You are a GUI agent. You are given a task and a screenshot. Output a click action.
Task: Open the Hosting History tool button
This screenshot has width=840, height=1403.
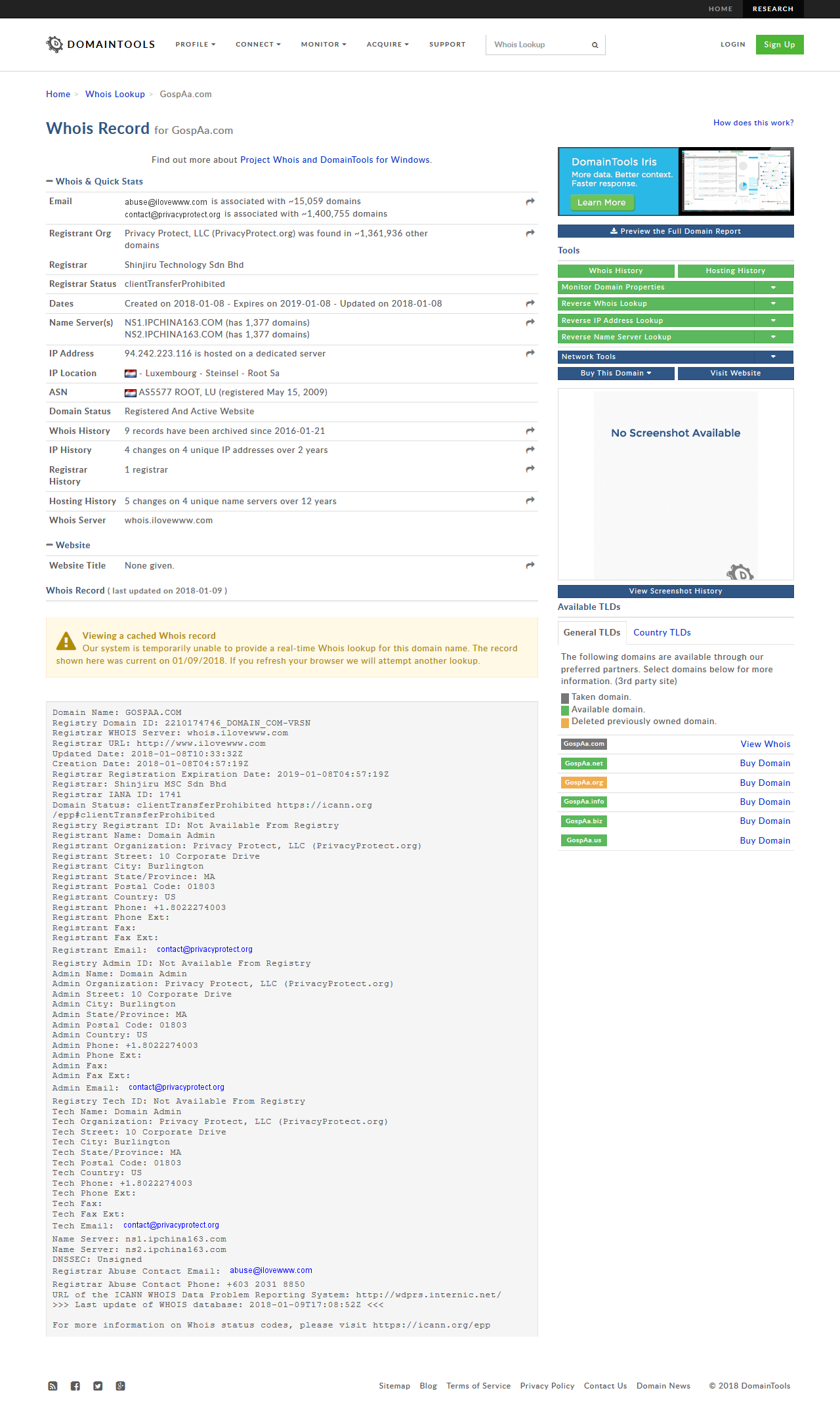pos(736,270)
